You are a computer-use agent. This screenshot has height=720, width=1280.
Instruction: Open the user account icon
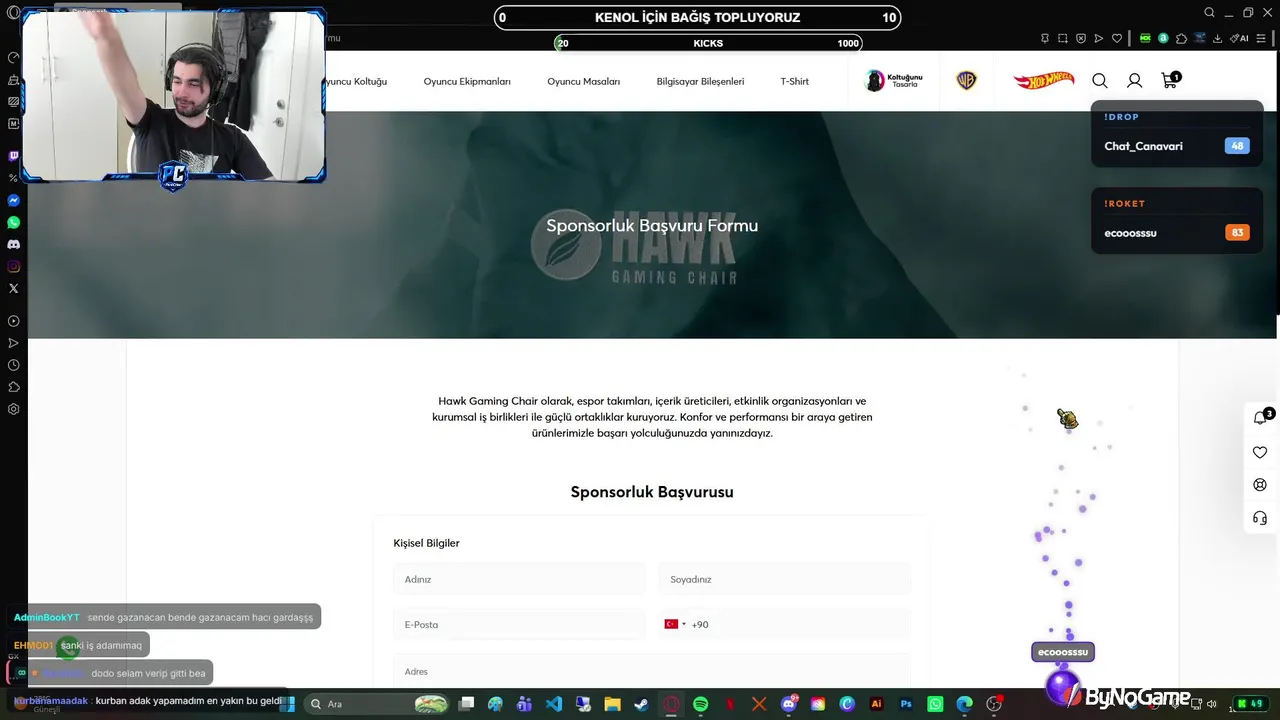[1135, 81]
